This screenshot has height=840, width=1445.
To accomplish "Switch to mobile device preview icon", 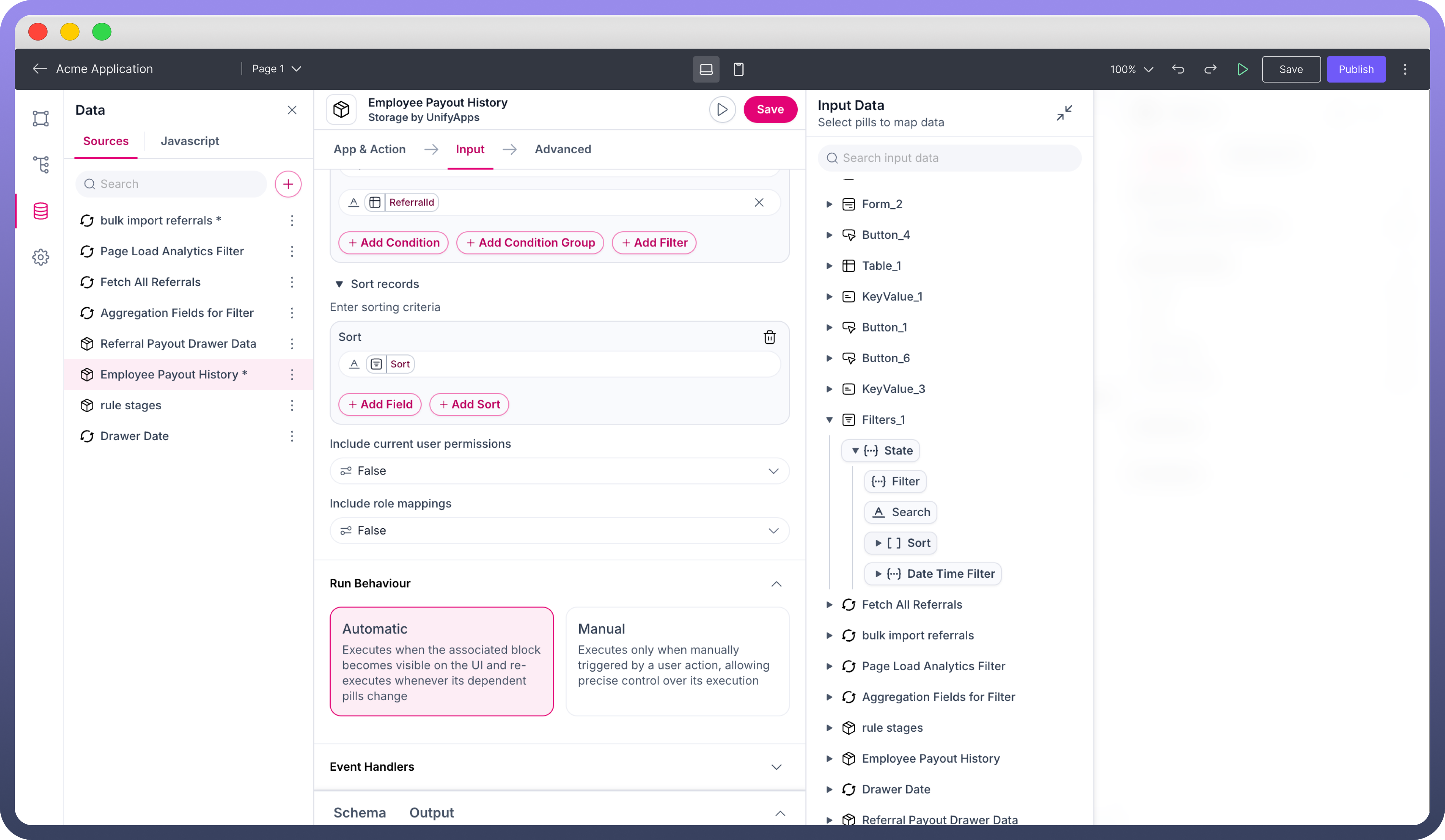I will (x=738, y=69).
